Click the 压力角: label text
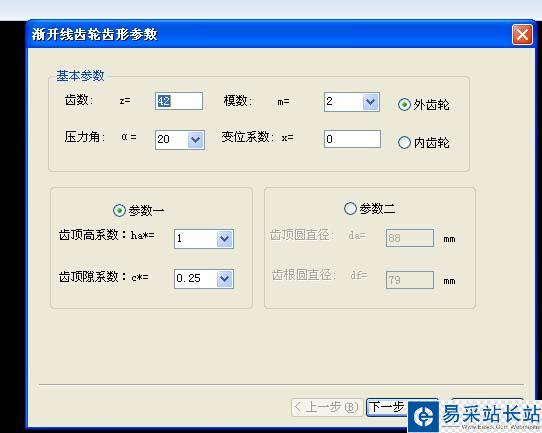 click(85, 137)
